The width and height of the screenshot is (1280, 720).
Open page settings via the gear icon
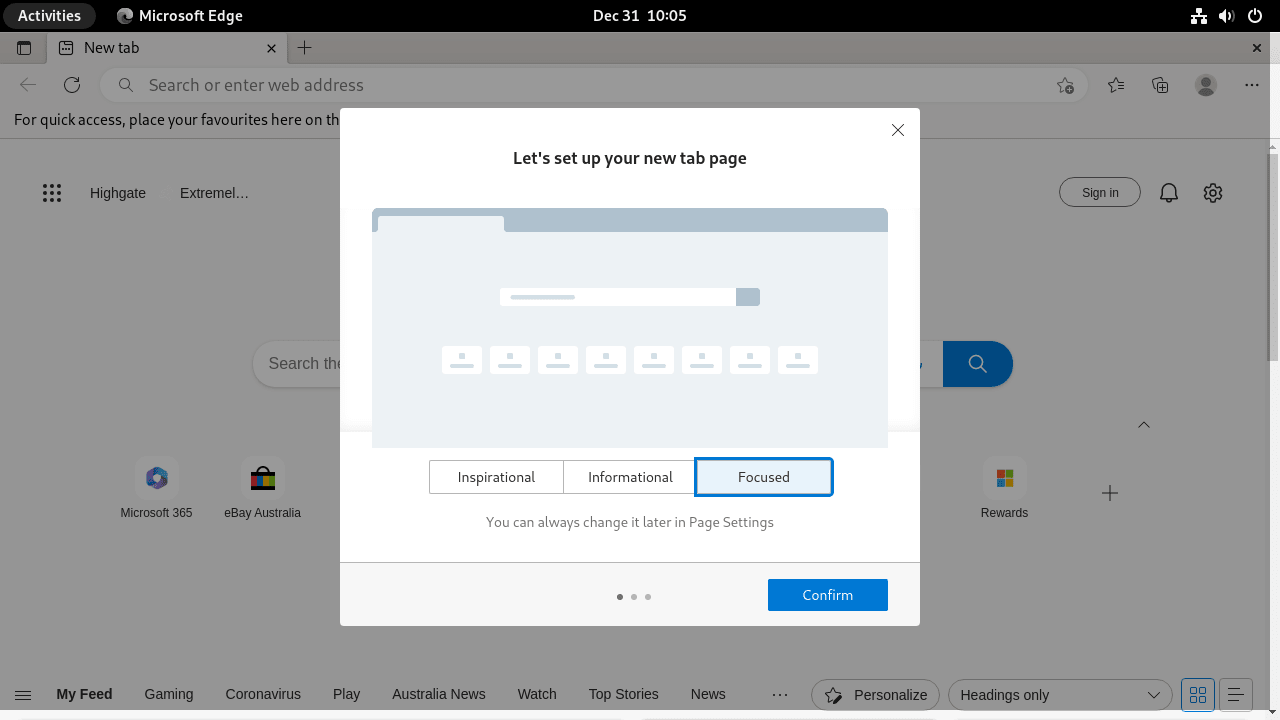[1212, 192]
